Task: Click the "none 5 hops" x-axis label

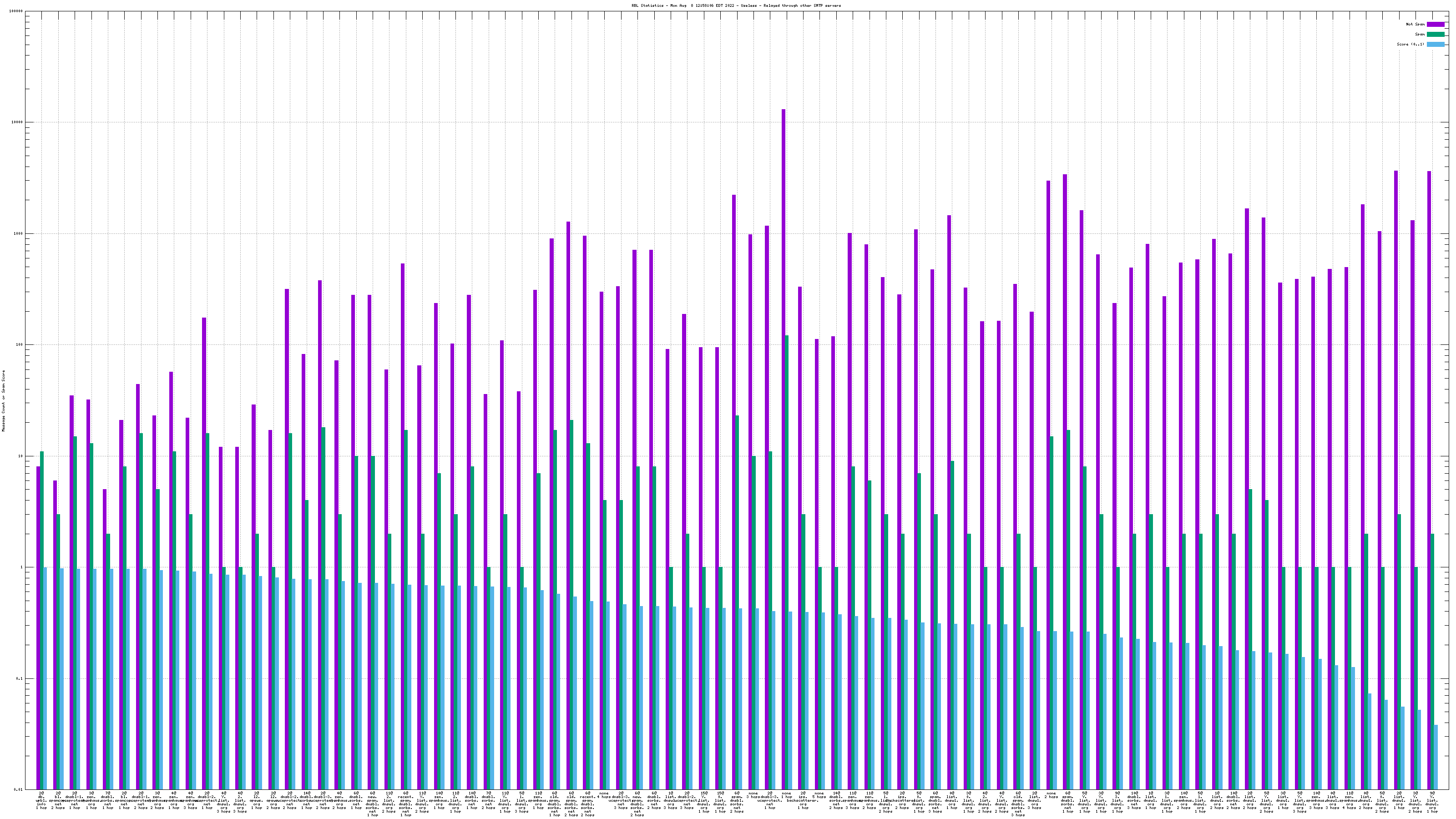Action: (x=819, y=796)
